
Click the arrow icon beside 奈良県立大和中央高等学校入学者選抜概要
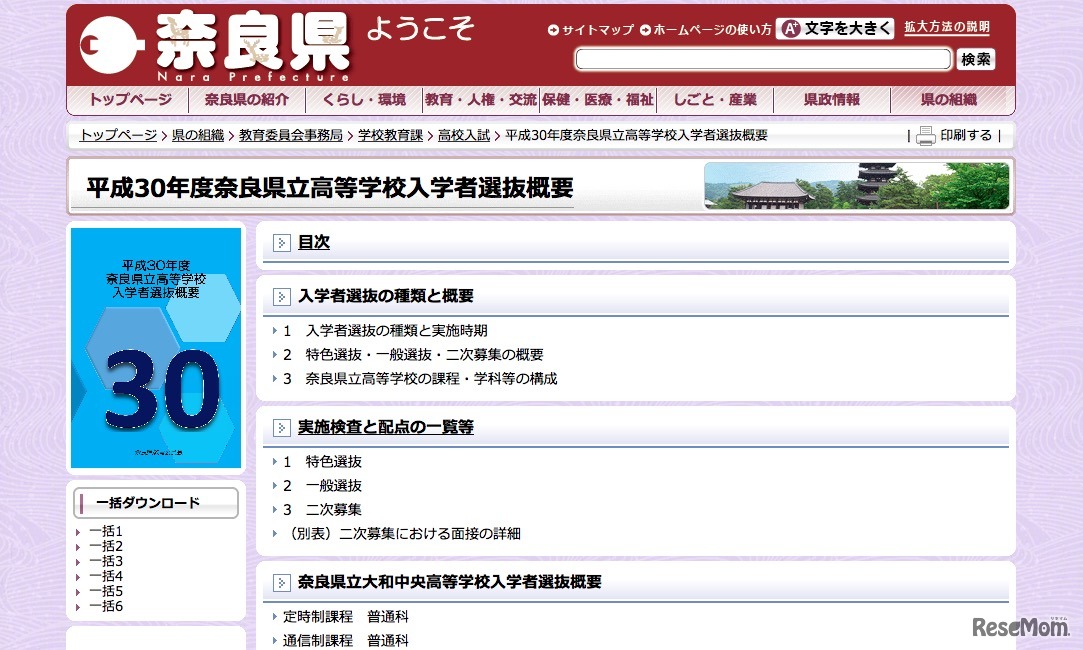pyautogui.click(x=282, y=583)
